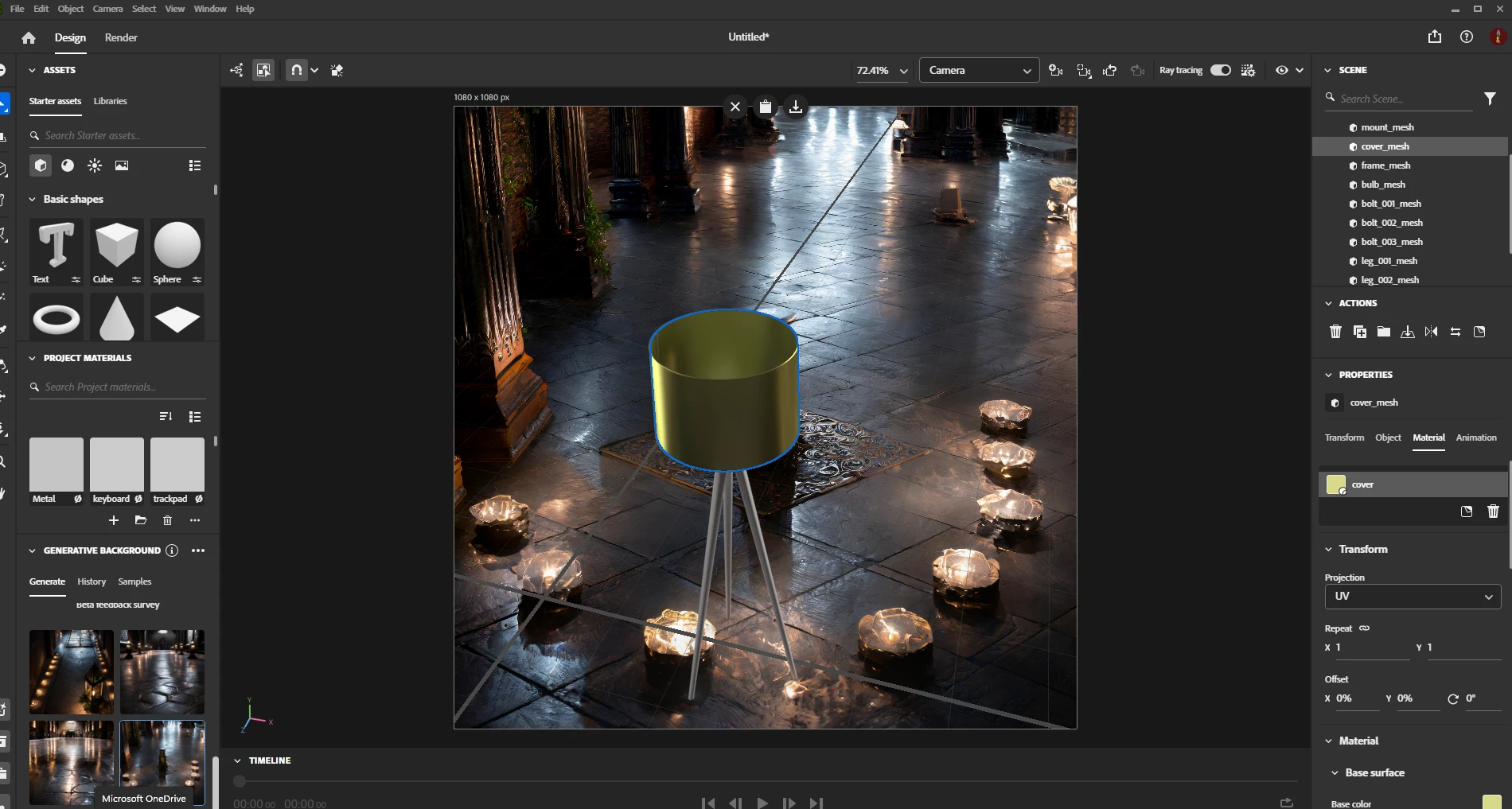Show Generative Background info

point(172,550)
